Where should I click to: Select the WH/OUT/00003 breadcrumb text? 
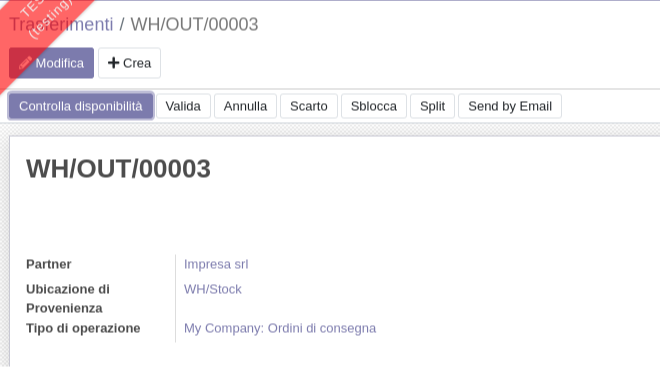(194, 24)
